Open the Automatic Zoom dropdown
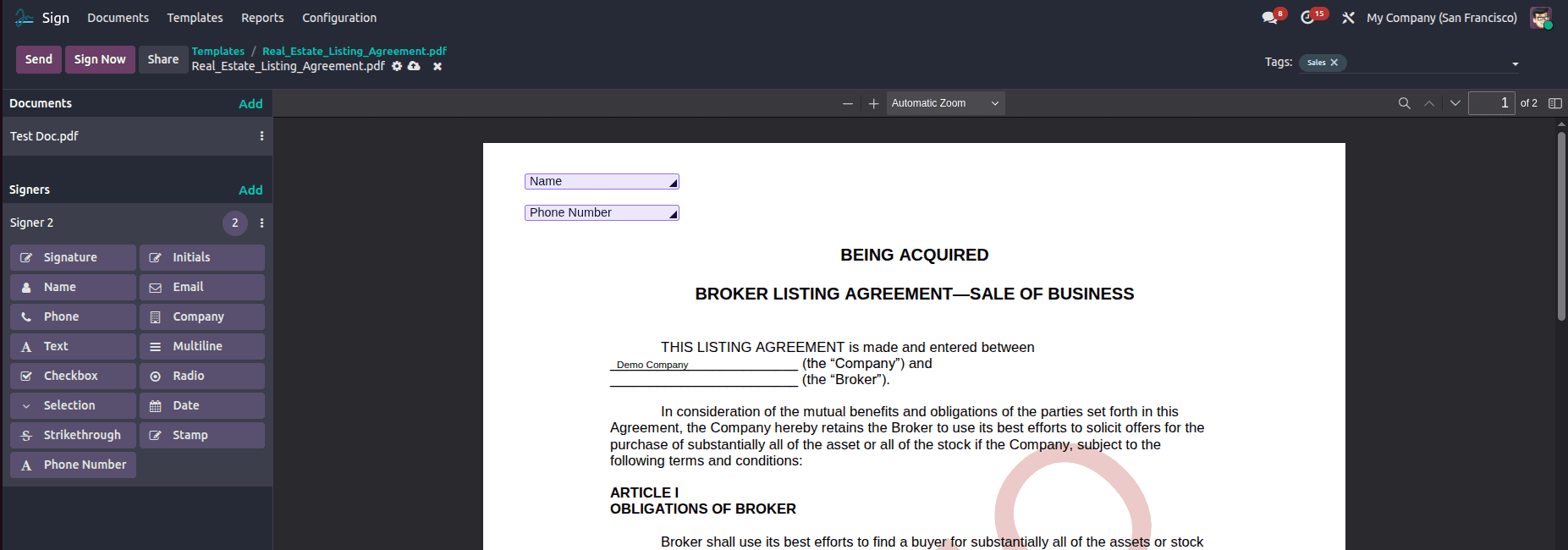The width and height of the screenshot is (1568, 550). (945, 103)
